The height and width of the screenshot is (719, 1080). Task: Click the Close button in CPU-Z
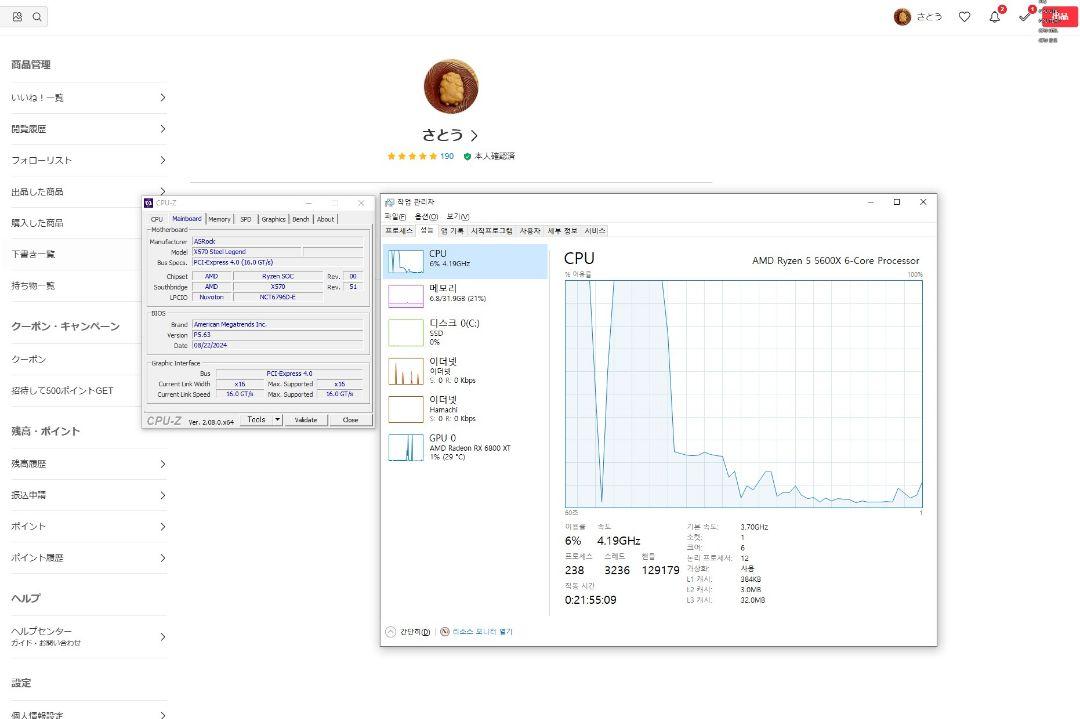coord(351,419)
